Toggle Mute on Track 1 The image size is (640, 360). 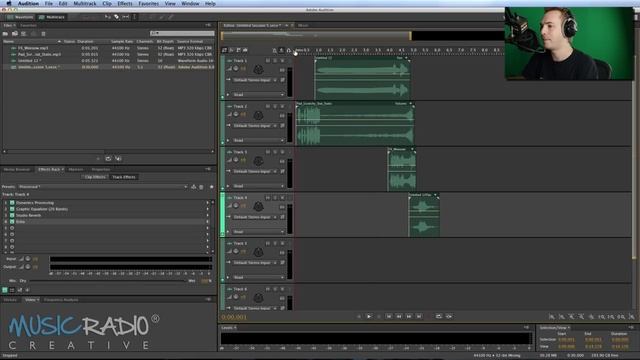pyautogui.click(x=268, y=60)
